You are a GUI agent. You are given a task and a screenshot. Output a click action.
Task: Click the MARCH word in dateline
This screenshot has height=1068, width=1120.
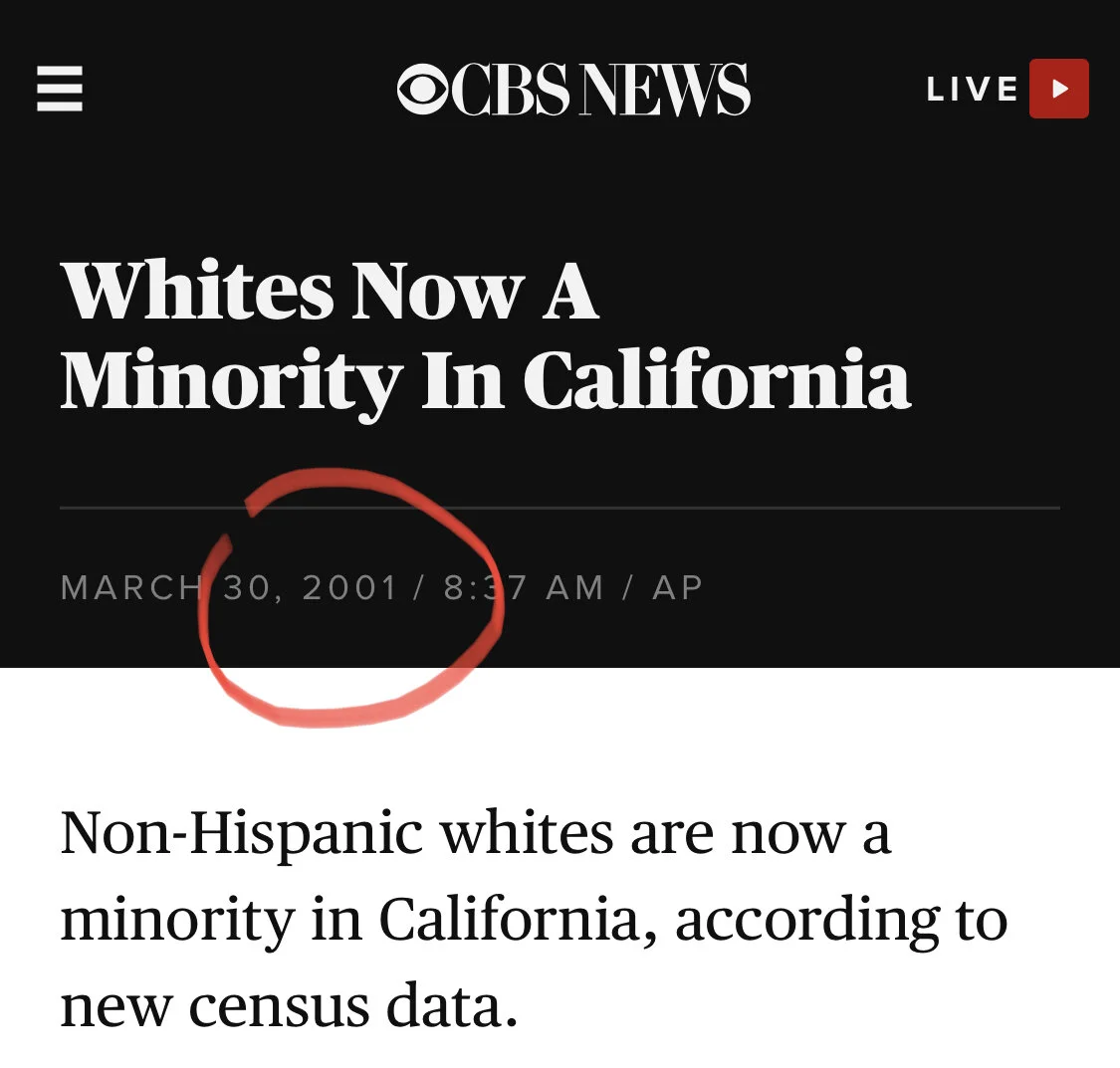[132, 588]
